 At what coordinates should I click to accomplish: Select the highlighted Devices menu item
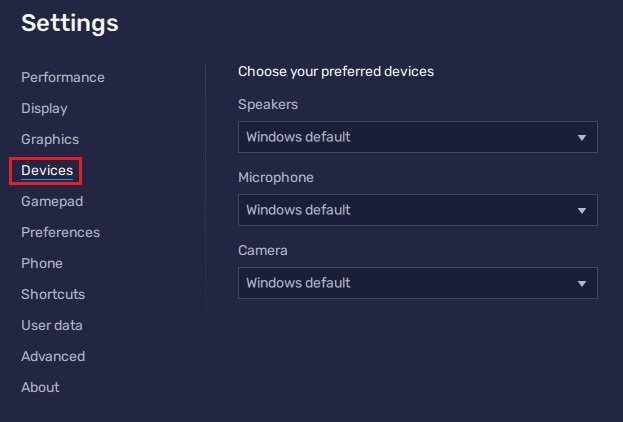click(x=47, y=171)
